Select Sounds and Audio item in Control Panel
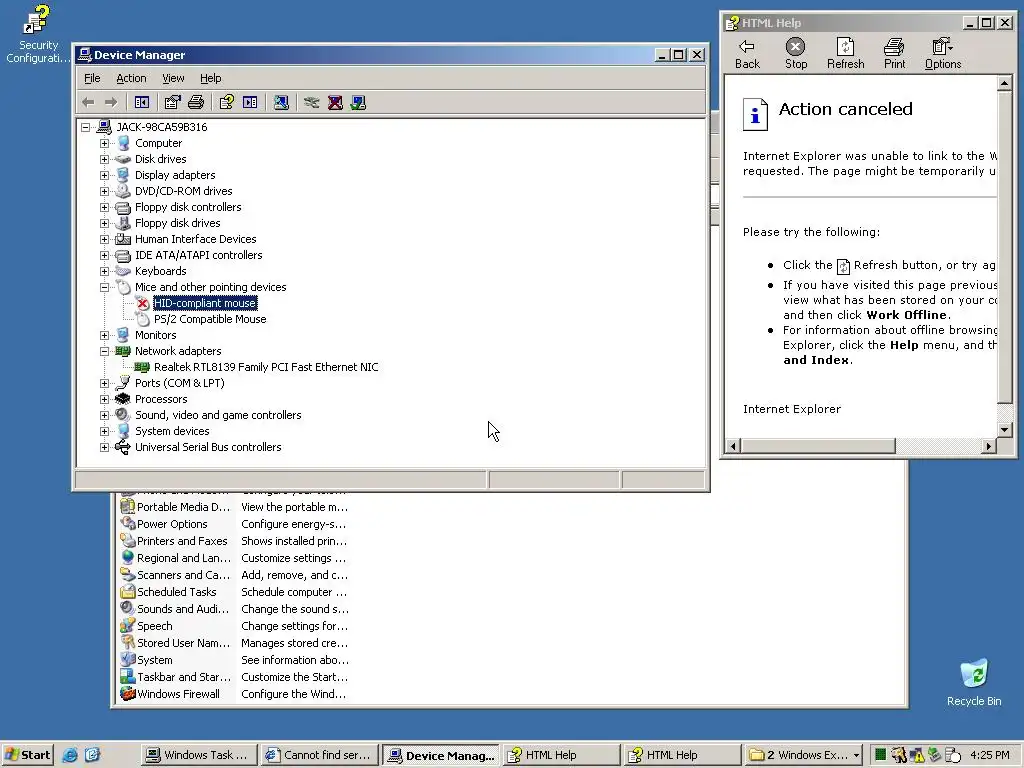 coord(182,609)
